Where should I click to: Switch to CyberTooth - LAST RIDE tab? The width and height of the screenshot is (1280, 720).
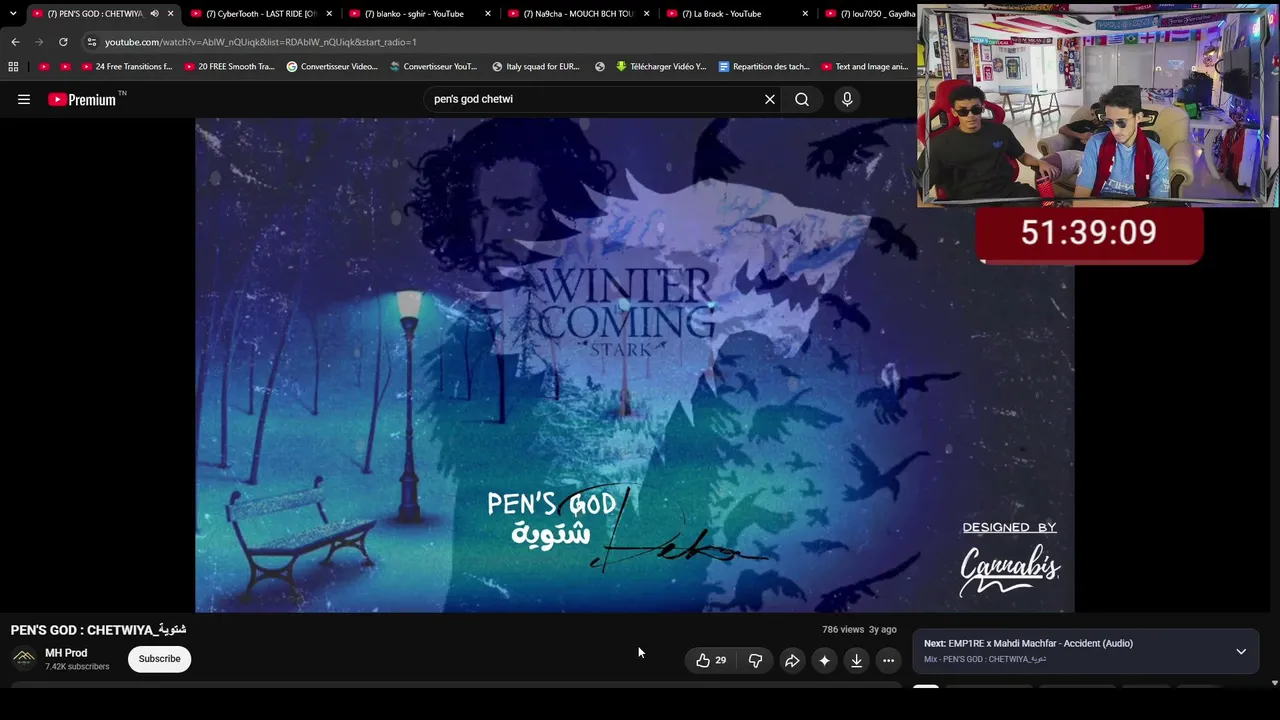pos(261,14)
